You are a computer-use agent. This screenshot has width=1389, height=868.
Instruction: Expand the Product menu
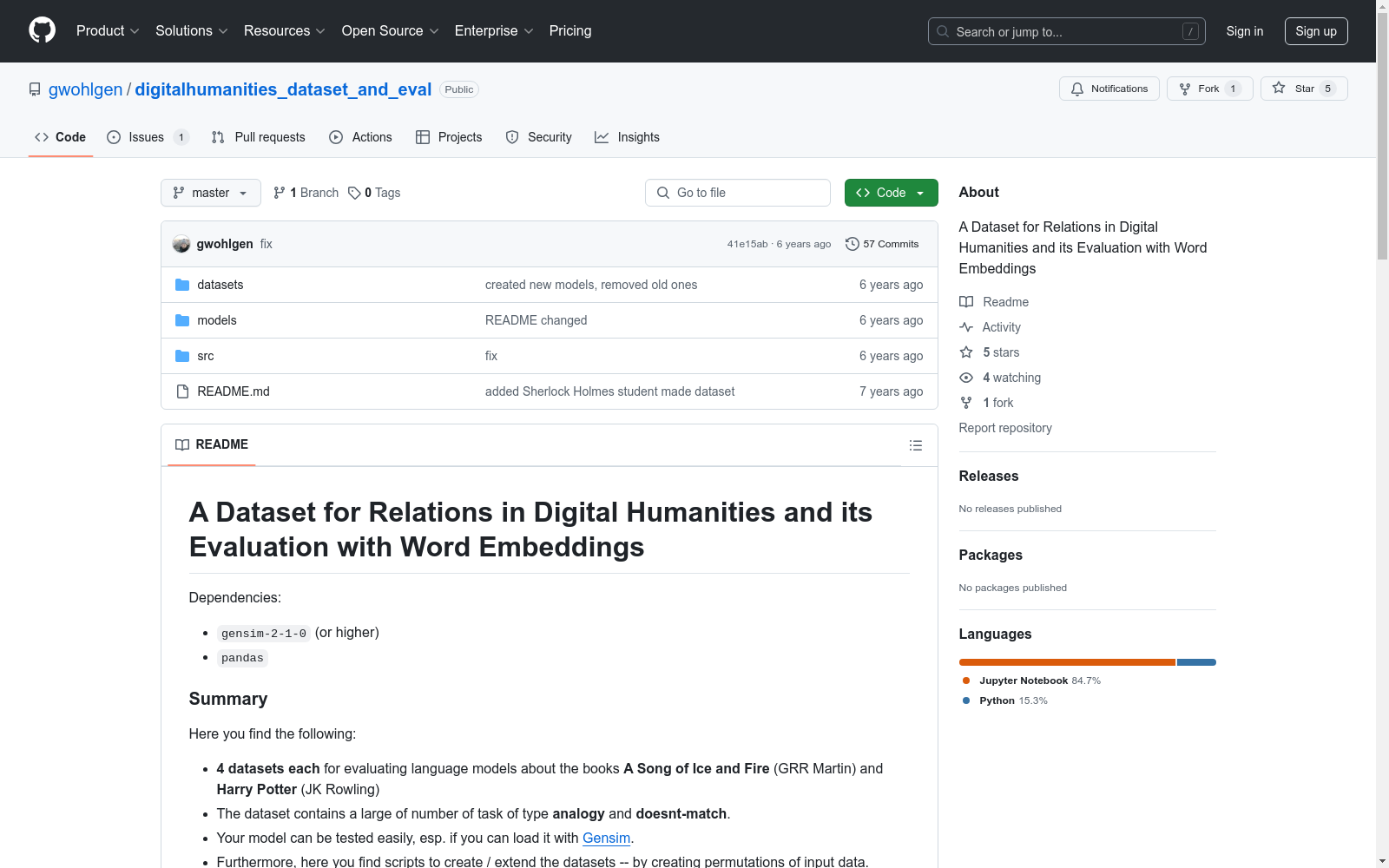point(108,31)
